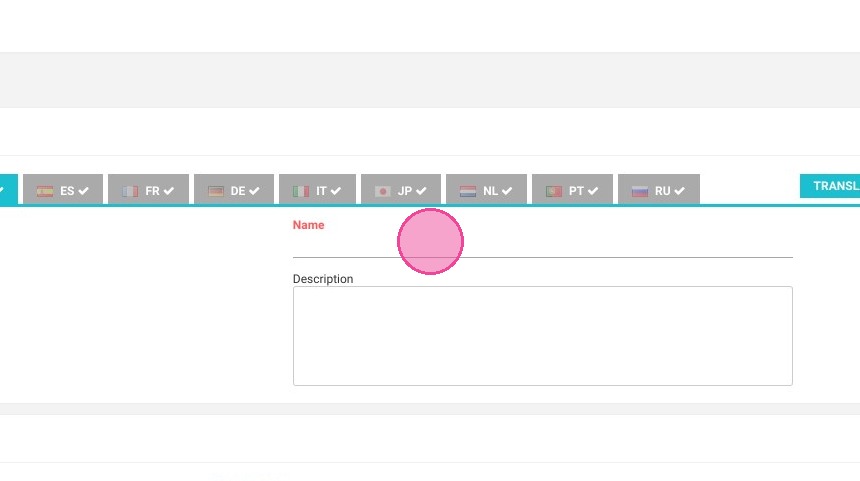The image size is (860, 481).
Task: Click the France flag icon
Action: (x=130, y=191)
